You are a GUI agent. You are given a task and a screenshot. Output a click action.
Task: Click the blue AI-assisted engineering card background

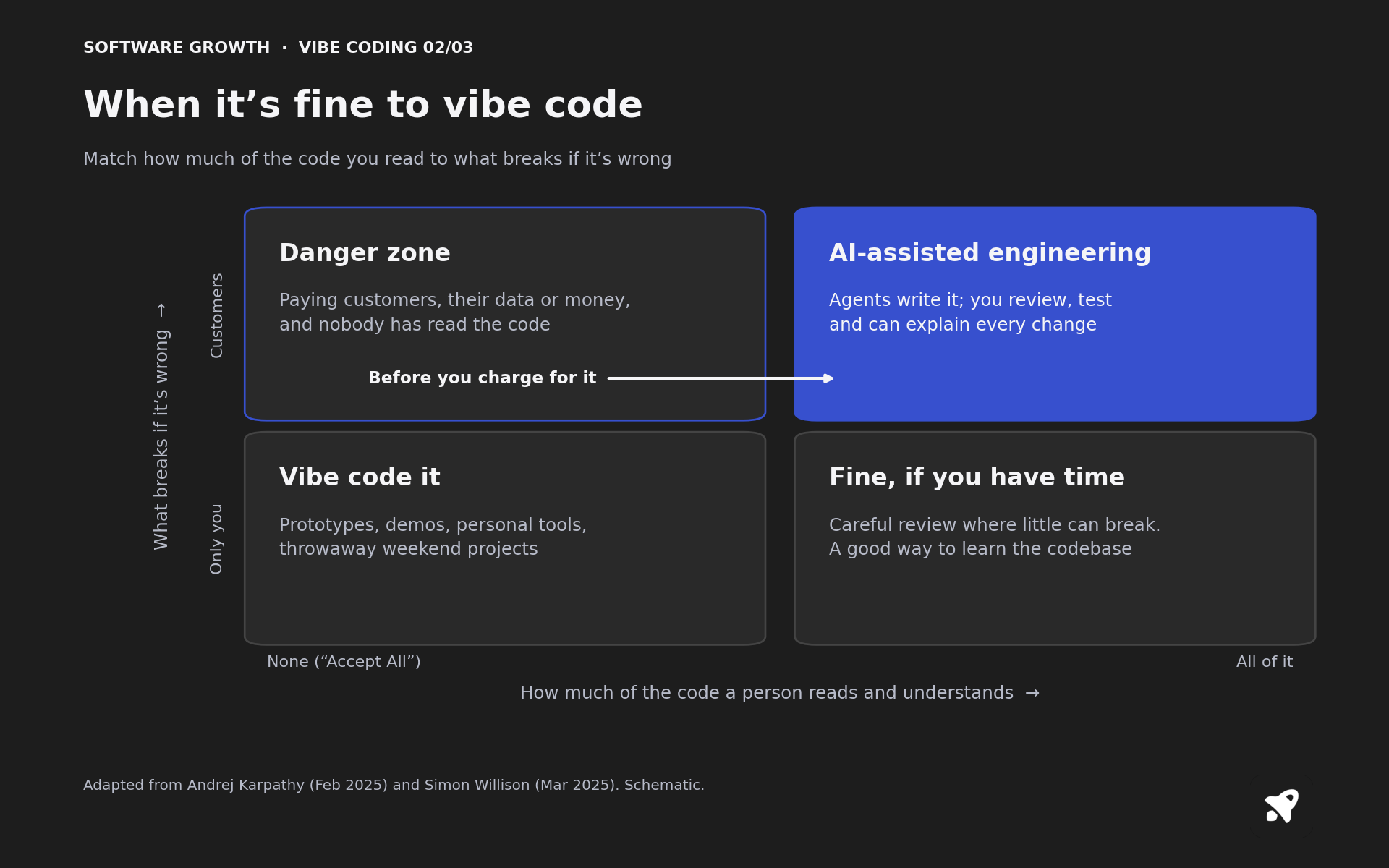[x=1055, y=314]
